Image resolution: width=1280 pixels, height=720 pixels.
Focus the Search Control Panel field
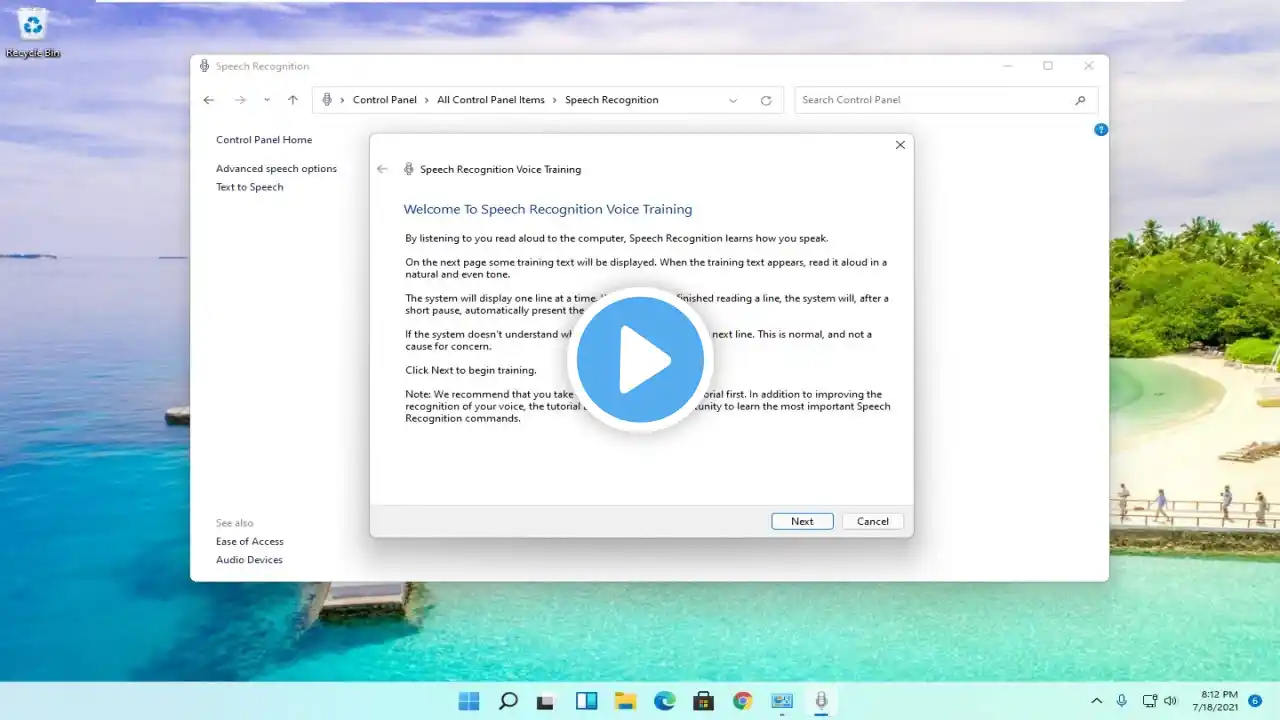946,100
